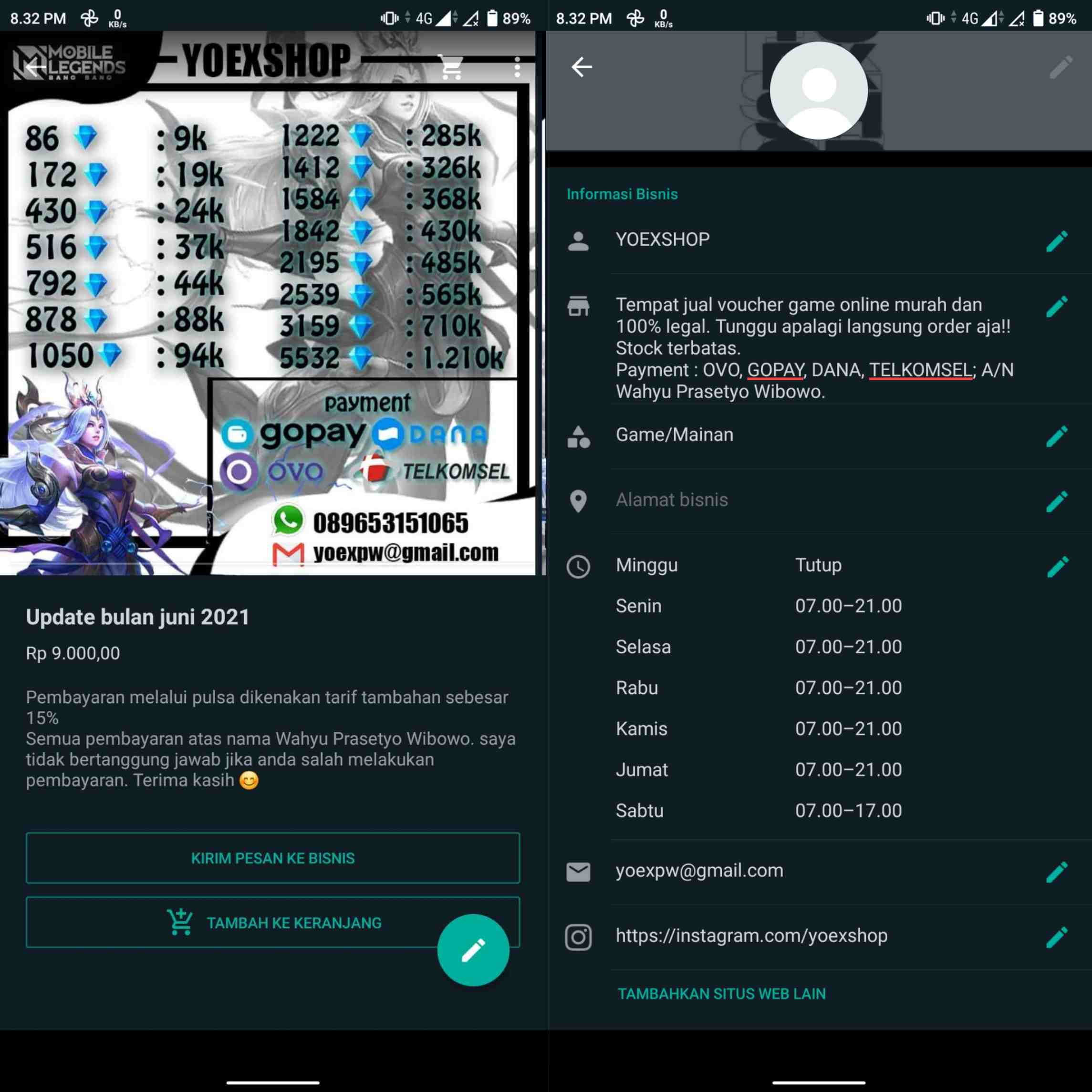Open the https://instagram.com/yoexshop link
This screenshot has height=1092, width=1092.
tap(751, 936)
